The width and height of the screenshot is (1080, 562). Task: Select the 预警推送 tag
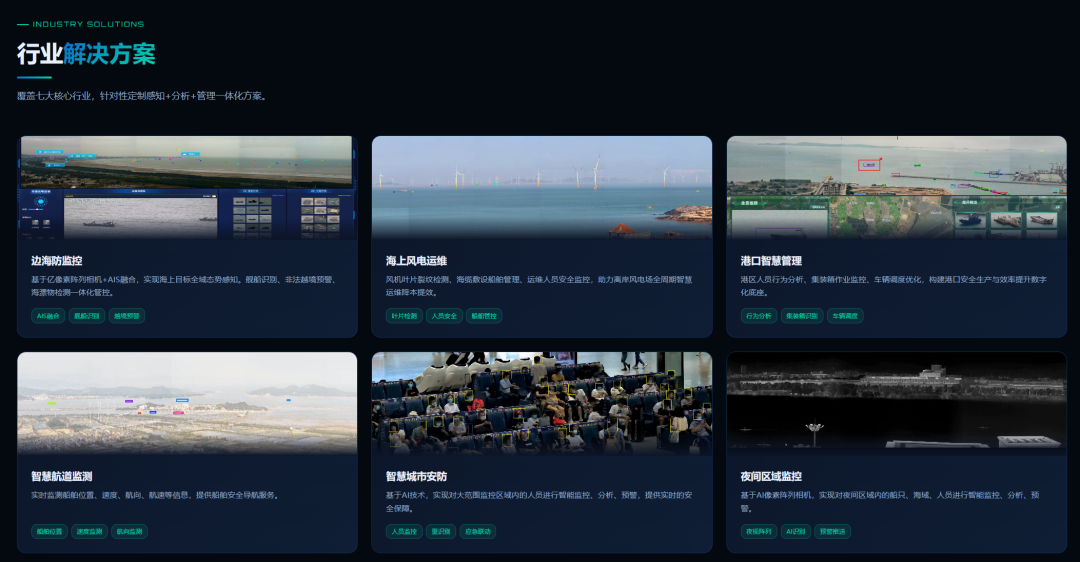point(833,532)
